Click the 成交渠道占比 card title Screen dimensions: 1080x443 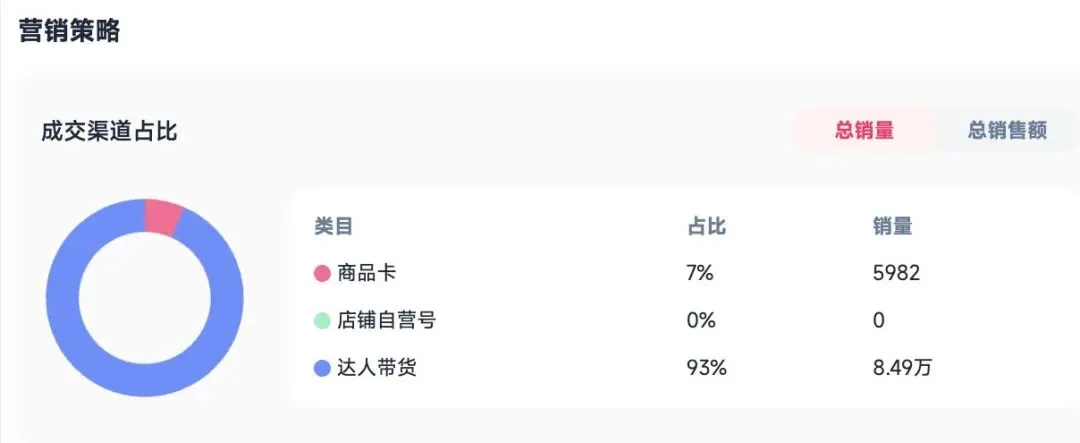109,131
